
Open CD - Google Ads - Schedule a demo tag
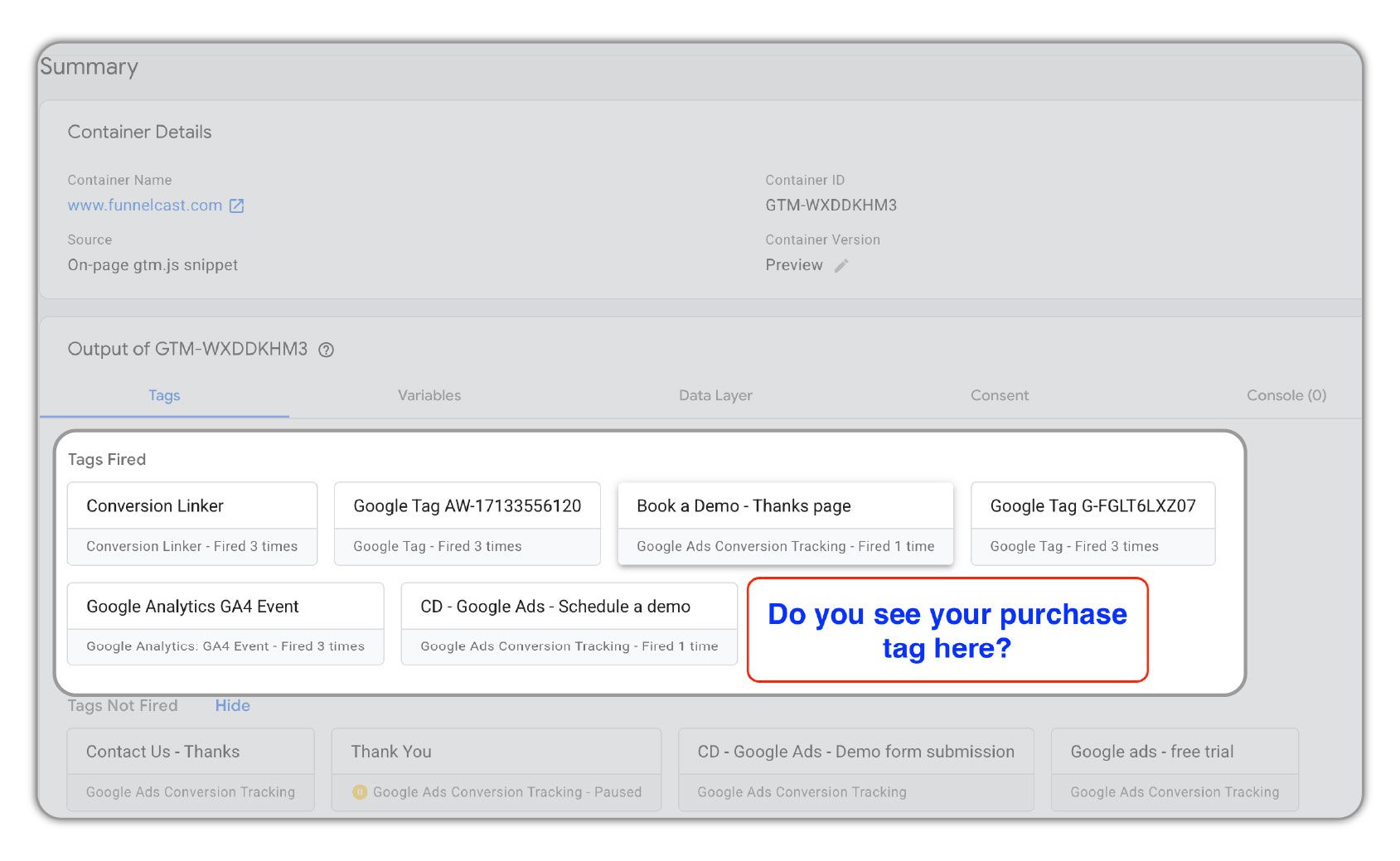click(x=569, y=624)
